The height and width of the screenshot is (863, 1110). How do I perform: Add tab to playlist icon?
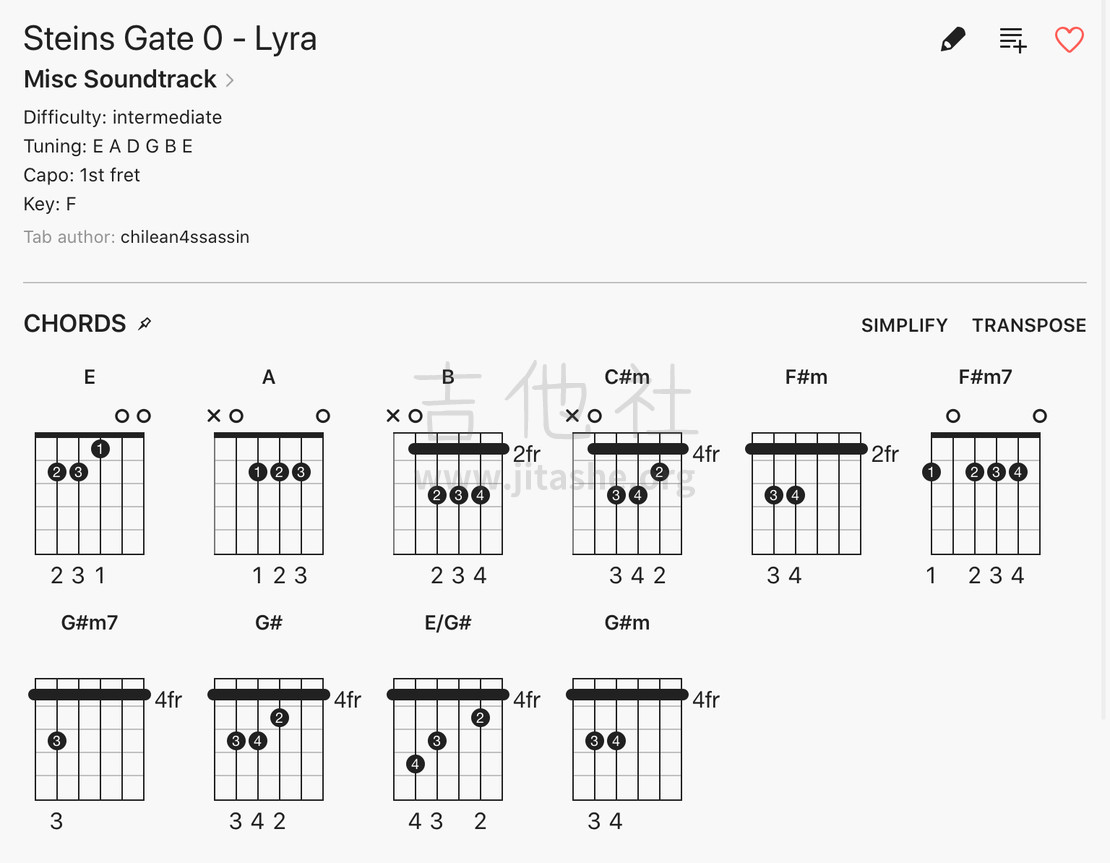(x=1012, y=40)
